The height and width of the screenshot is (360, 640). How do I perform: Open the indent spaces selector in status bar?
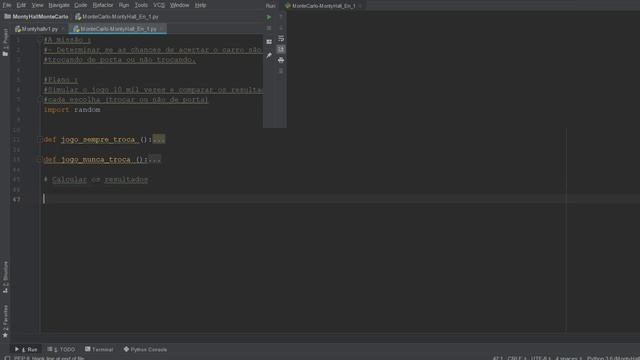tap(569, 358)
